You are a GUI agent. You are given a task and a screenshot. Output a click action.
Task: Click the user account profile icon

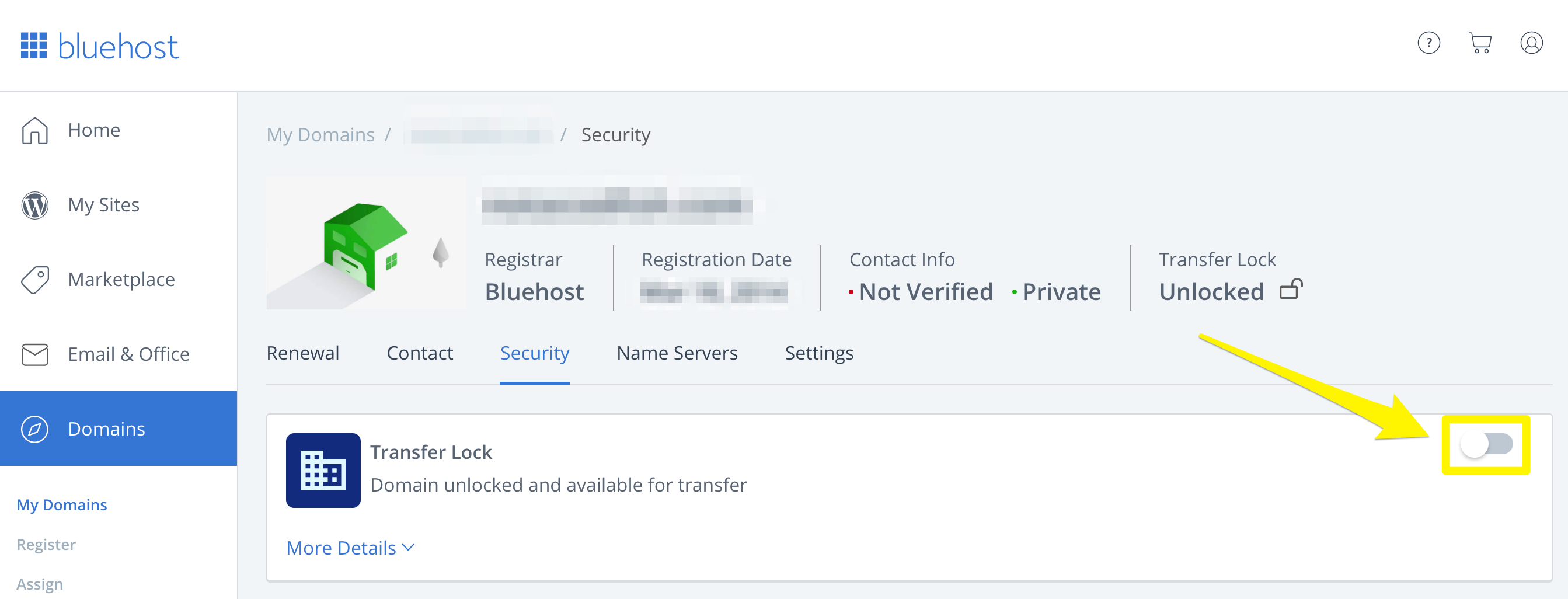(x=1531, y=43)
